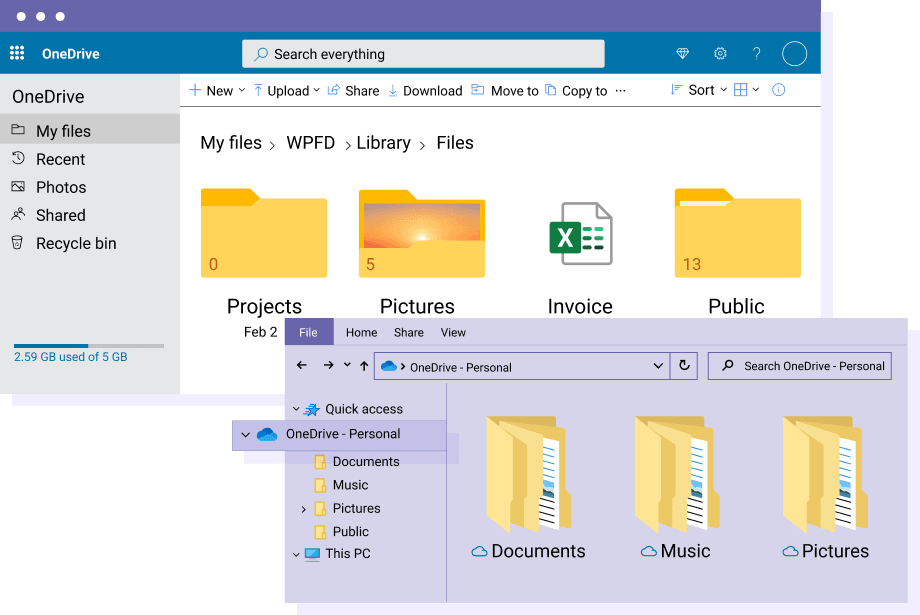Open the app launcher grid icon

click(x=17, y=54)
